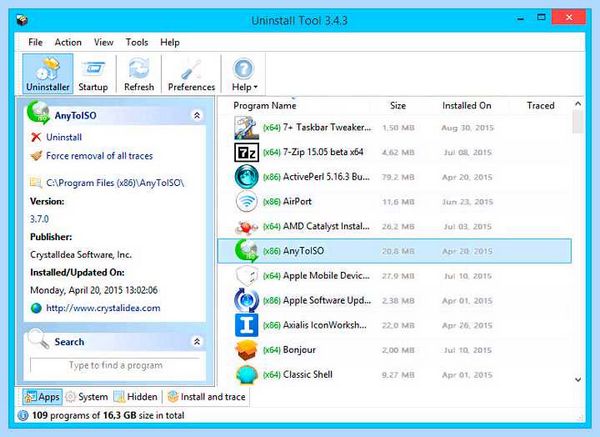Select the Bonjour box icon

click(x=246, y=350)
